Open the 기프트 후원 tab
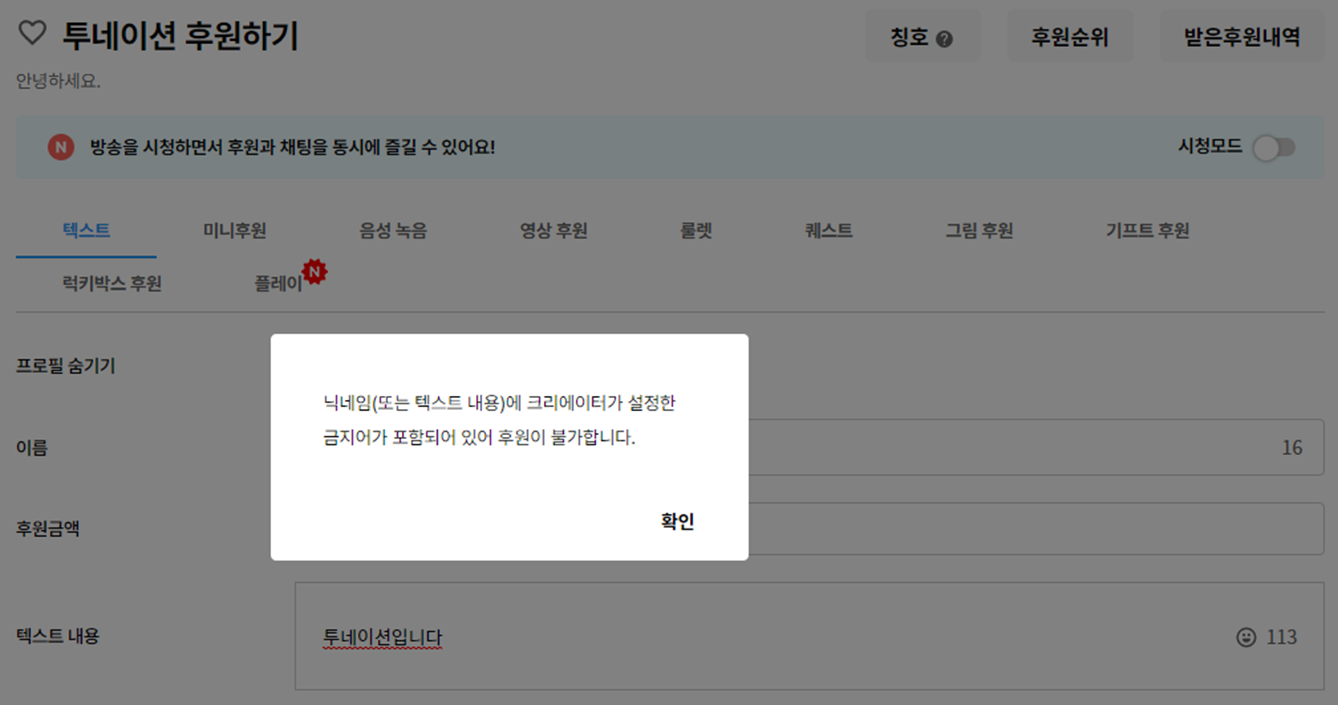The width and height of the screenshot is (1338, 705). coord(1148,230)
